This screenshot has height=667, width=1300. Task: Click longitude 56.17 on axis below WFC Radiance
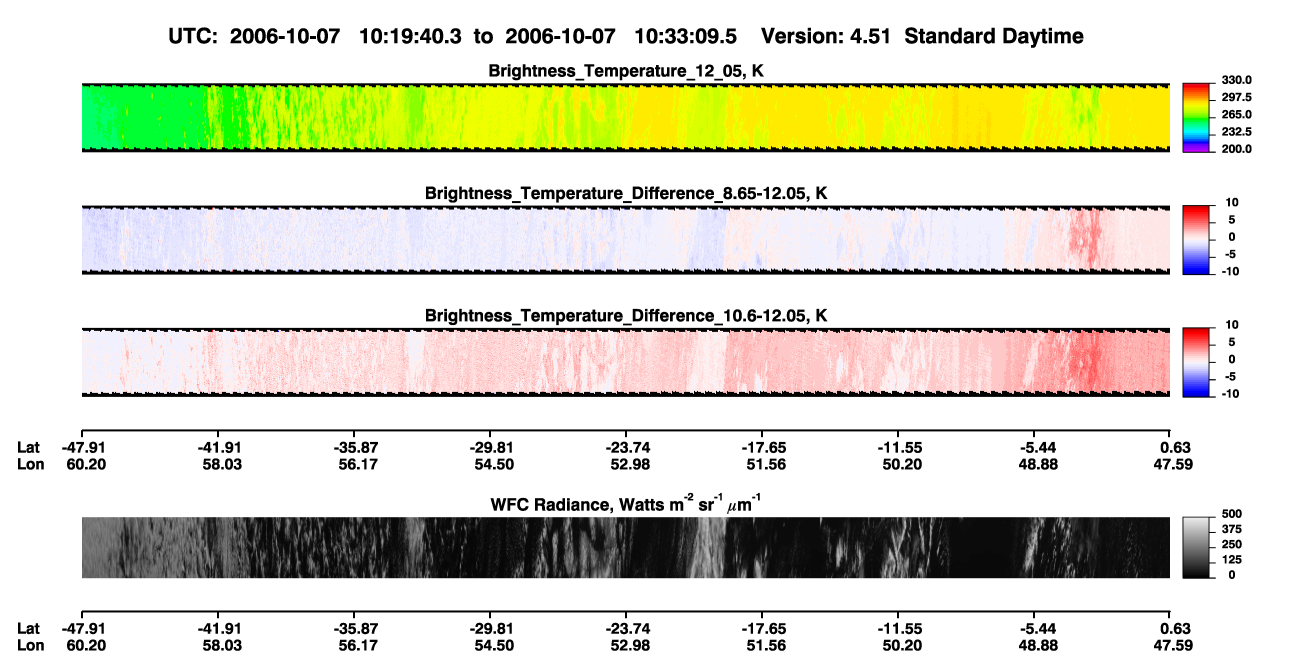click(x=356, y=645)
